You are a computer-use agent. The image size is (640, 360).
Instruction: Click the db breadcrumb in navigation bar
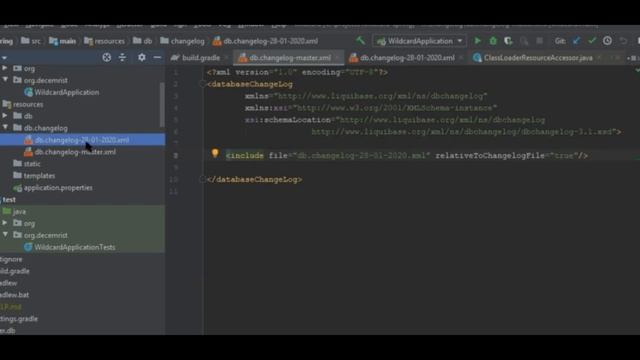tap(142, 41)
